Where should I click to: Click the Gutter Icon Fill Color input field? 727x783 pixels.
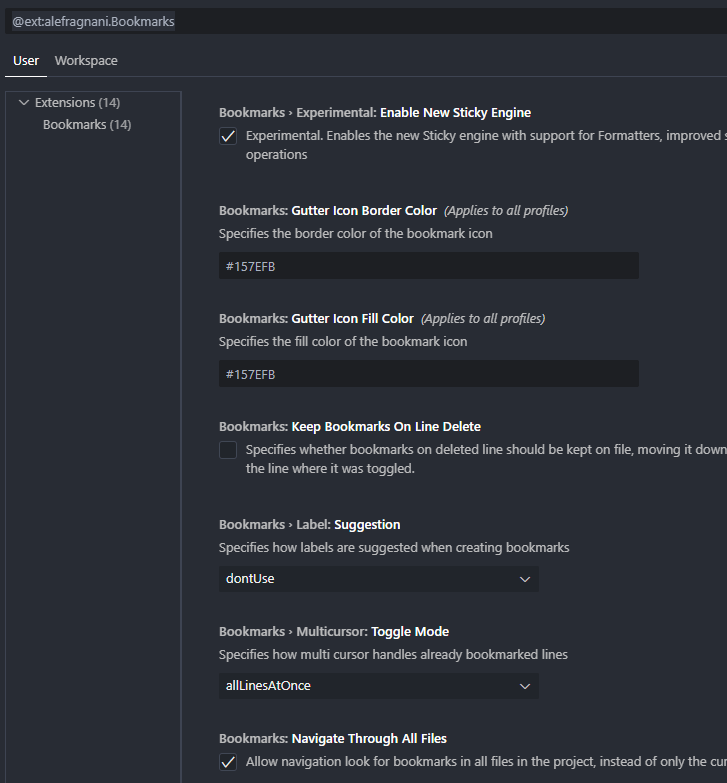coord(428,374)
